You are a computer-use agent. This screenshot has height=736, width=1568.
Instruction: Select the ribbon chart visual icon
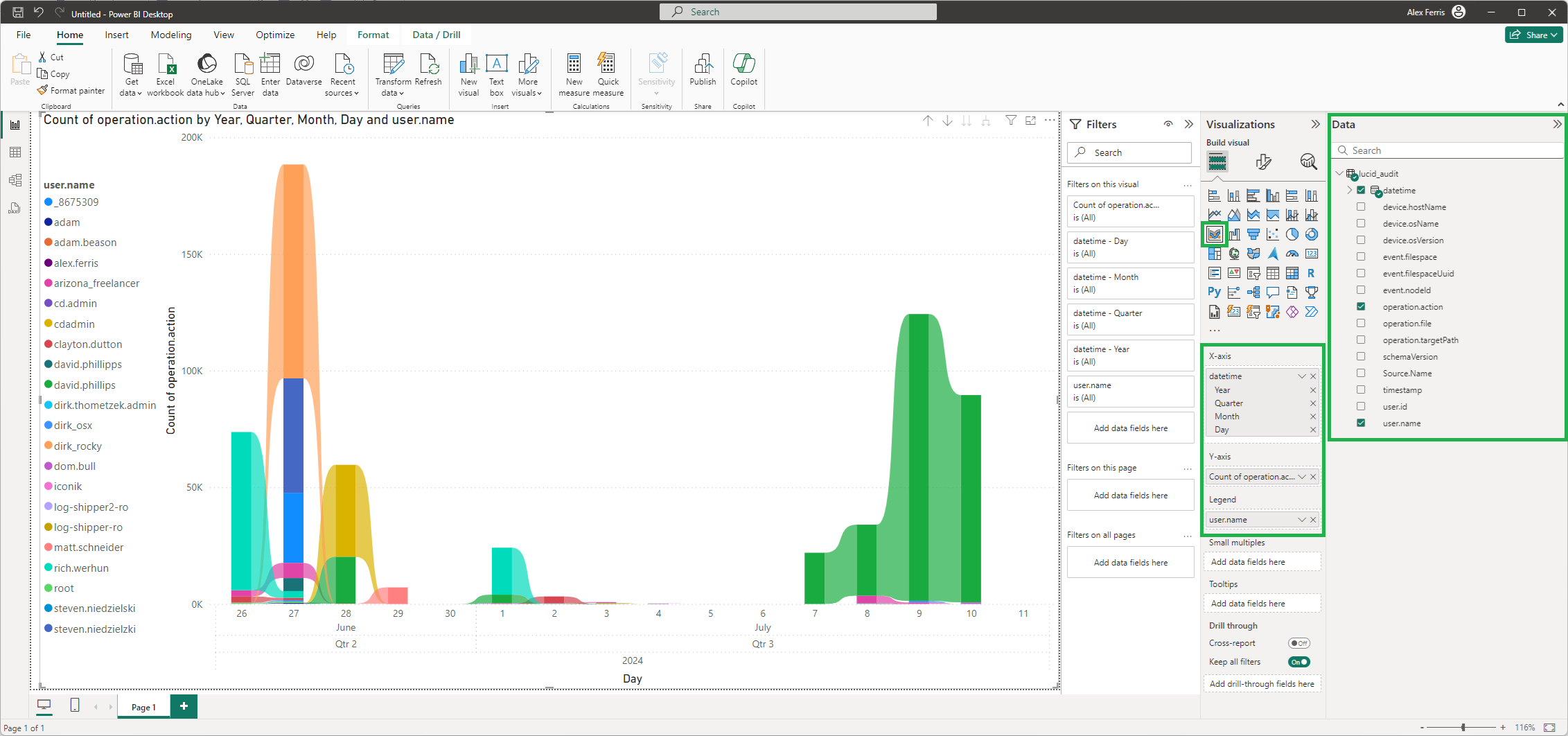(x=1214, y=234)
